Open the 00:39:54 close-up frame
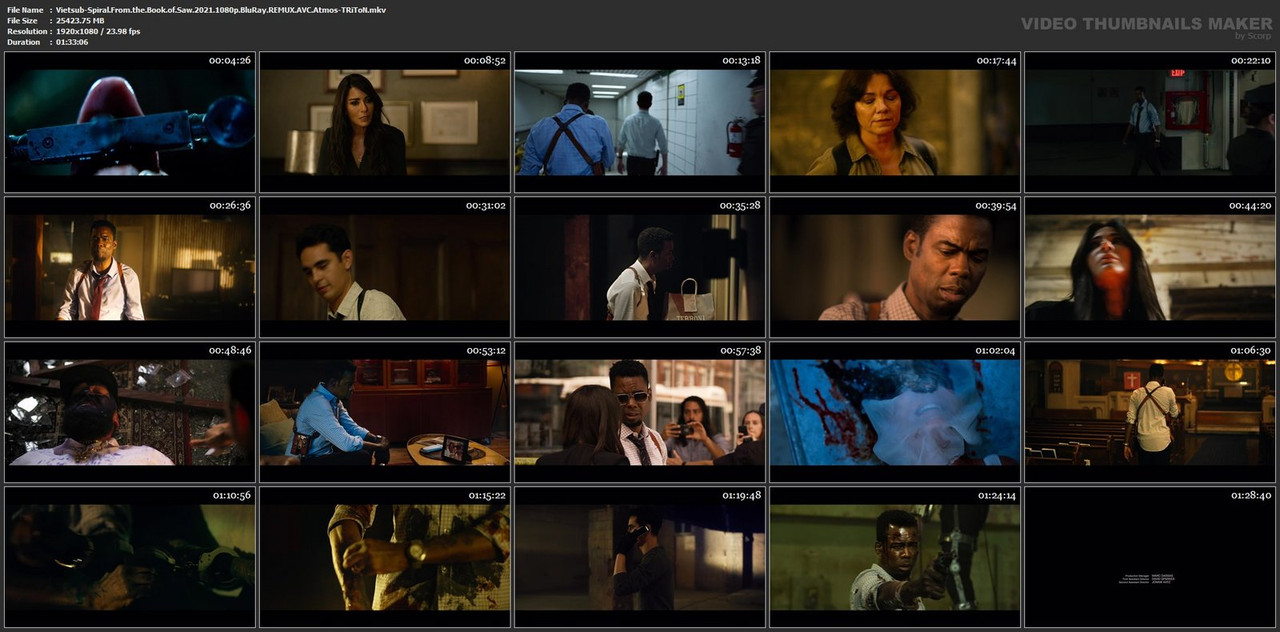Image resolution: width=1280 pixels, height=632 pixels. 895,267
